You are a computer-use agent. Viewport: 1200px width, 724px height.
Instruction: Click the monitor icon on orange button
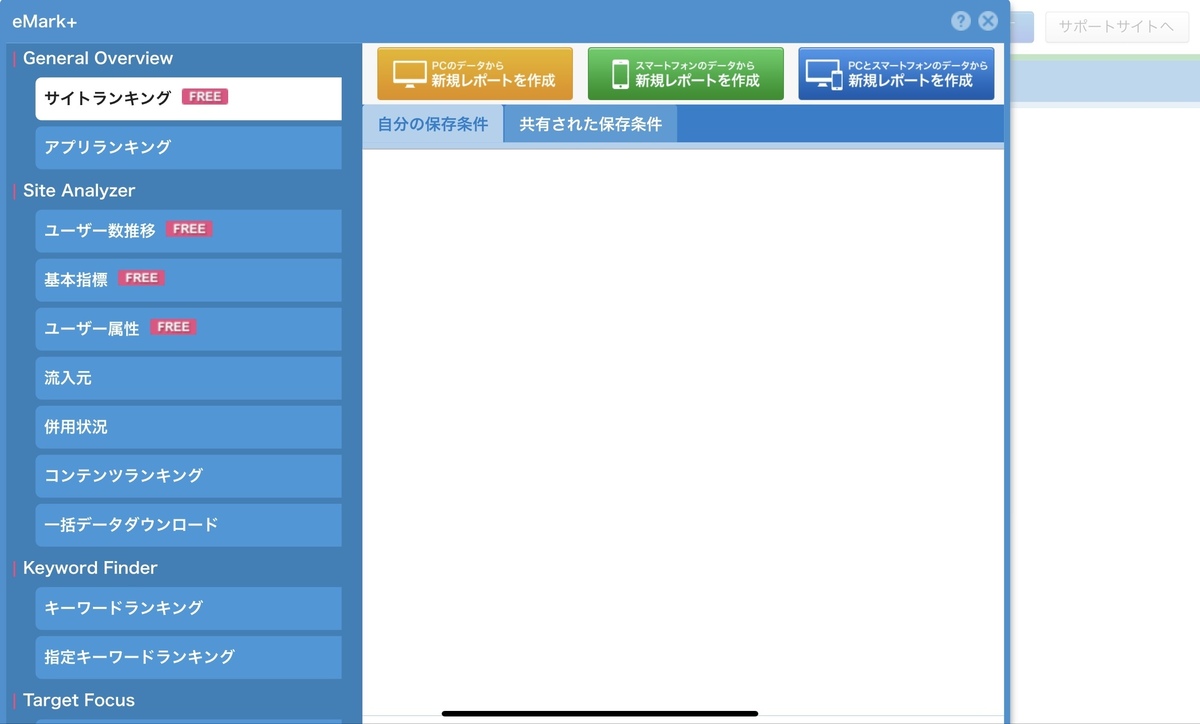point(409,75)
